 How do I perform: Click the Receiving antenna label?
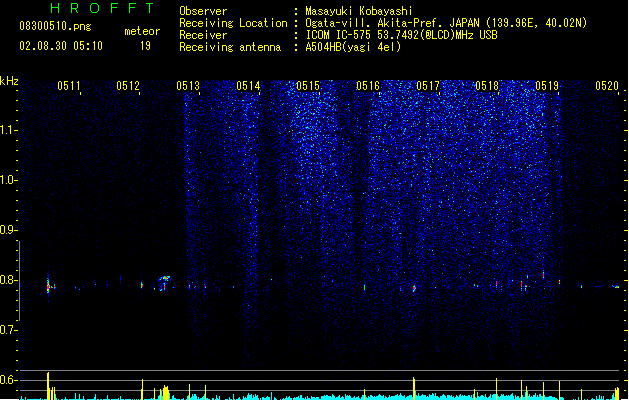click(x=230, y=47)
